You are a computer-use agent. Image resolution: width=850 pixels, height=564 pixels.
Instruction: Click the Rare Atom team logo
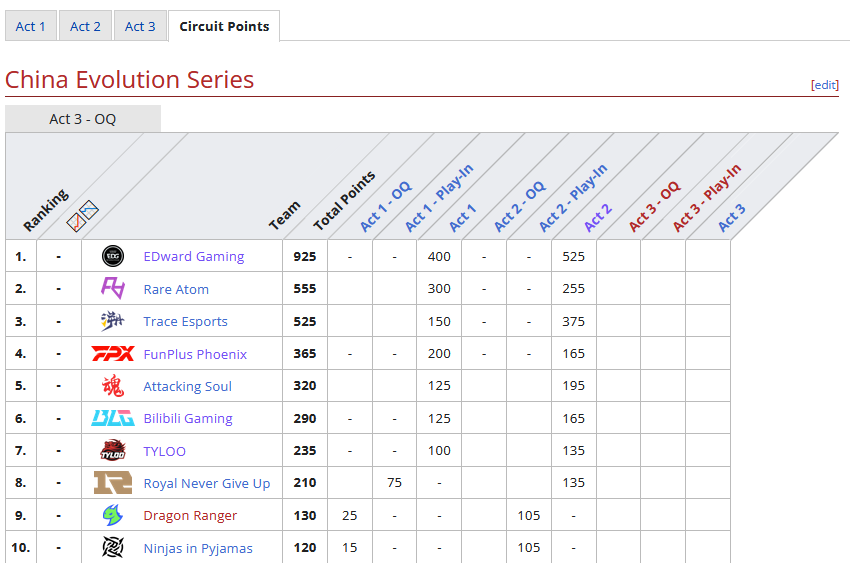pos(113,288)
